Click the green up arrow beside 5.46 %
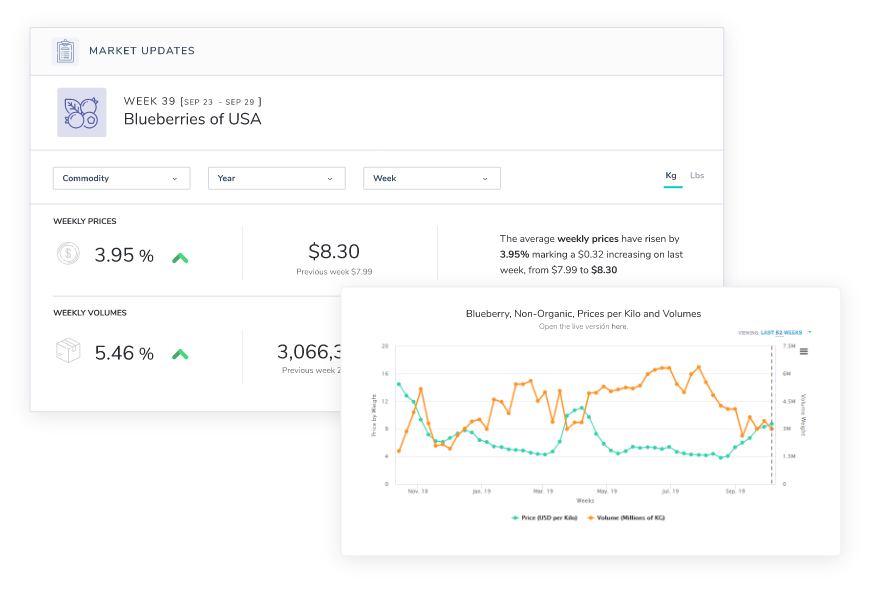 180,354
